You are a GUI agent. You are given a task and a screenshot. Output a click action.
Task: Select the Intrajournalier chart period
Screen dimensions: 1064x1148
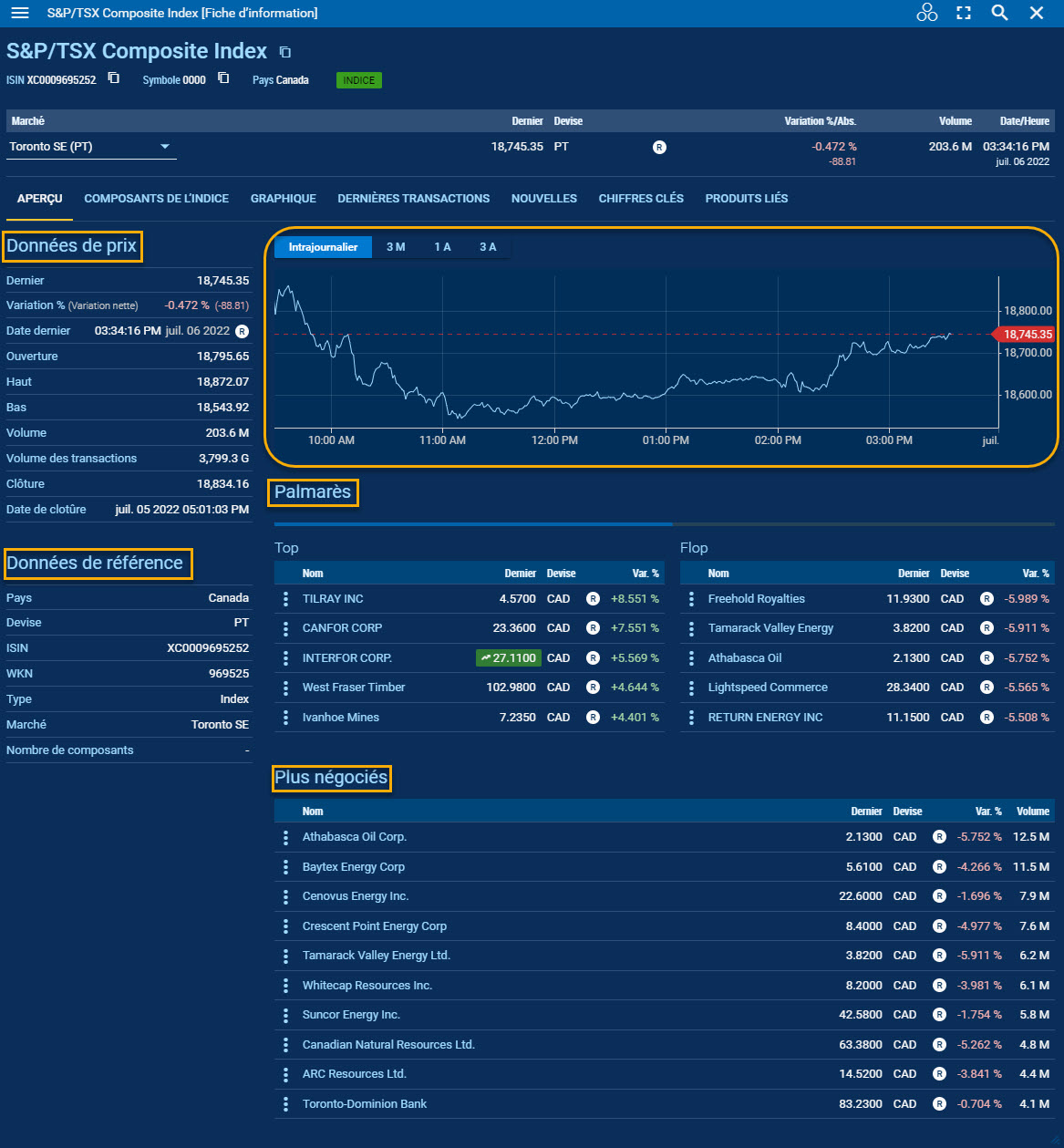(323, 247)
